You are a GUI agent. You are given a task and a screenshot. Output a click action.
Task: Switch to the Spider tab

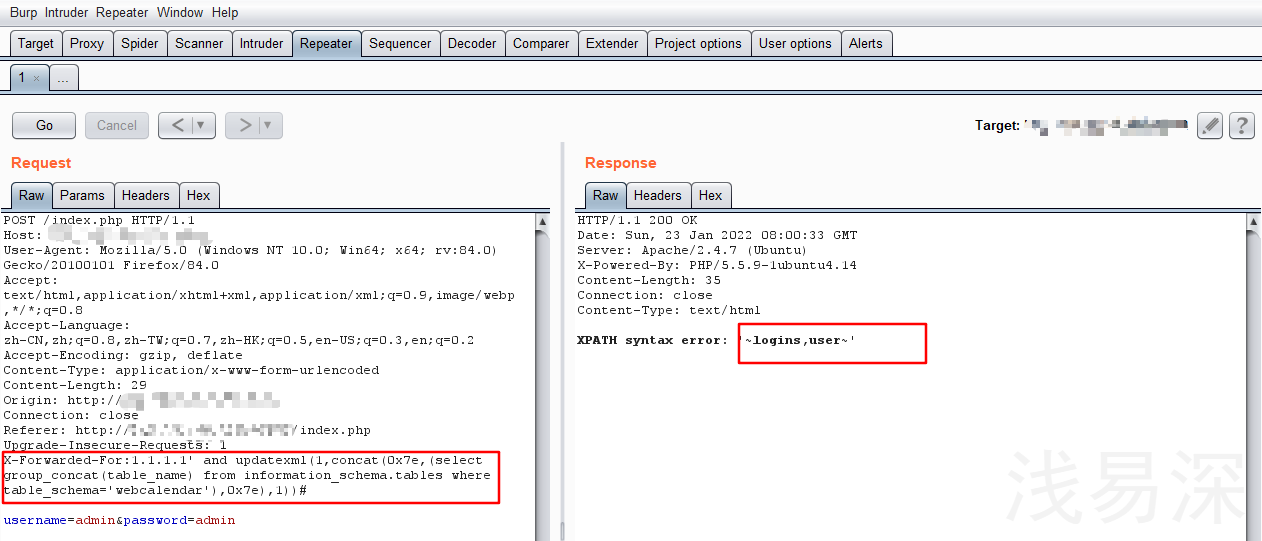(x=140, y=44)
